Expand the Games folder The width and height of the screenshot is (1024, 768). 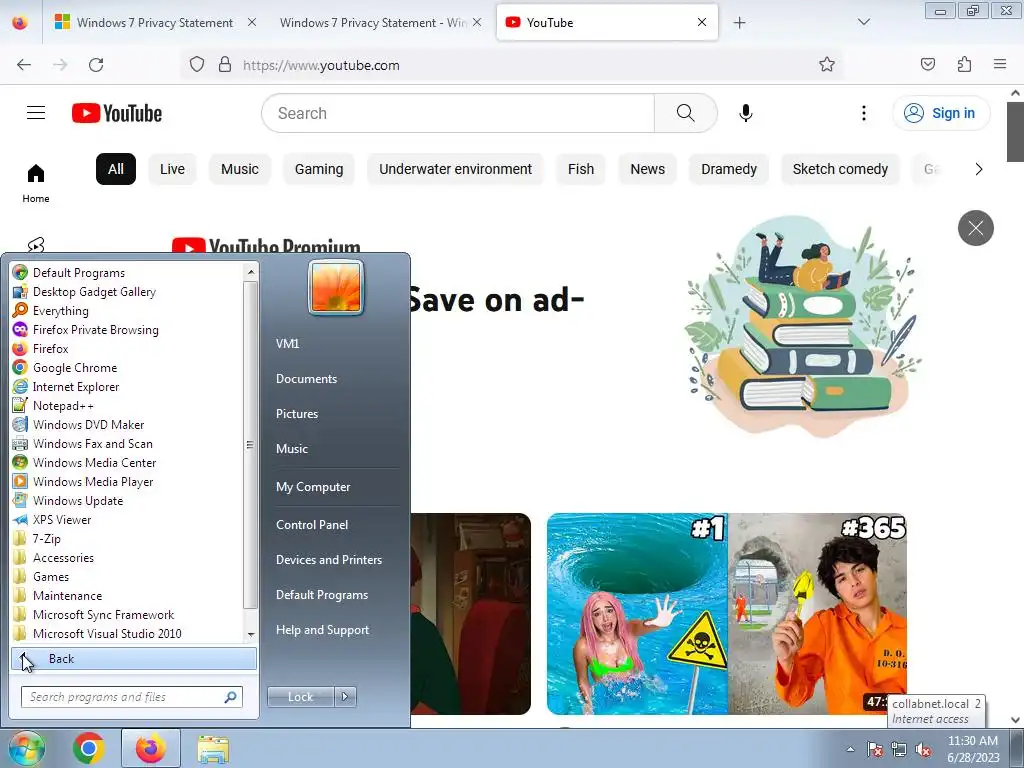pyautogui.click(x=50, y=577)
